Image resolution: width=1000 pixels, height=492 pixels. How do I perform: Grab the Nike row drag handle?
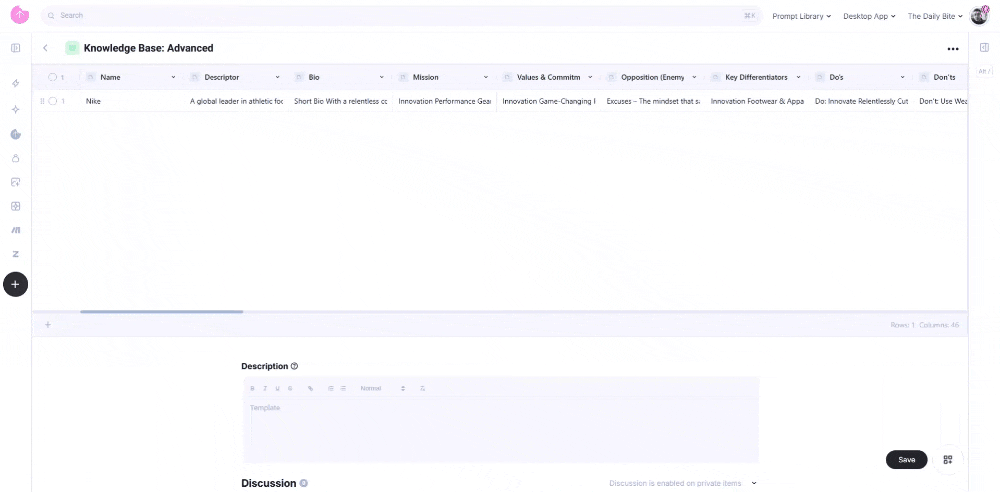pyautogui.click(x=42, y=101)
